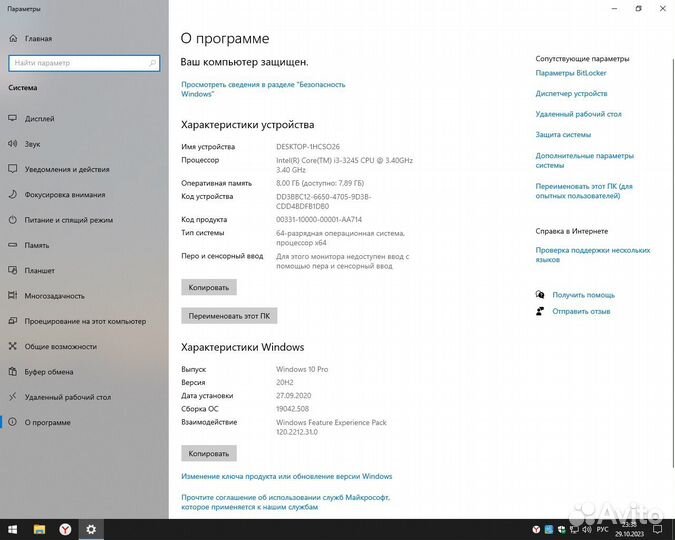This screenshot has height=540, width=675.
Task: Select OS build value 19042.508
Action: (293, 409)
